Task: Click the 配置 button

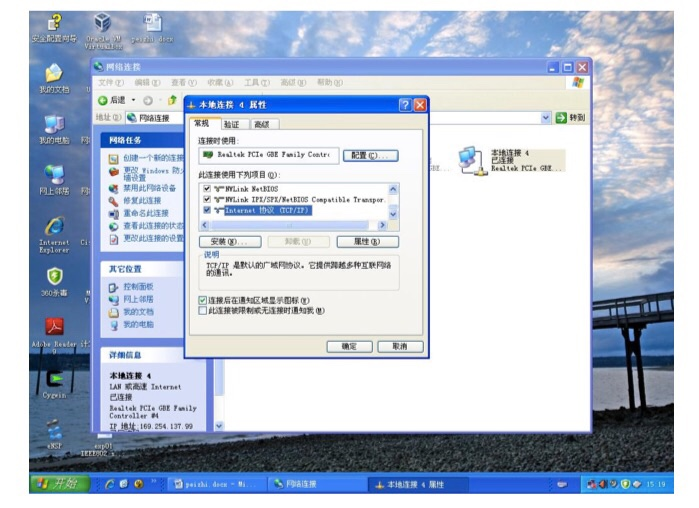Action: (x=370, y=156)
